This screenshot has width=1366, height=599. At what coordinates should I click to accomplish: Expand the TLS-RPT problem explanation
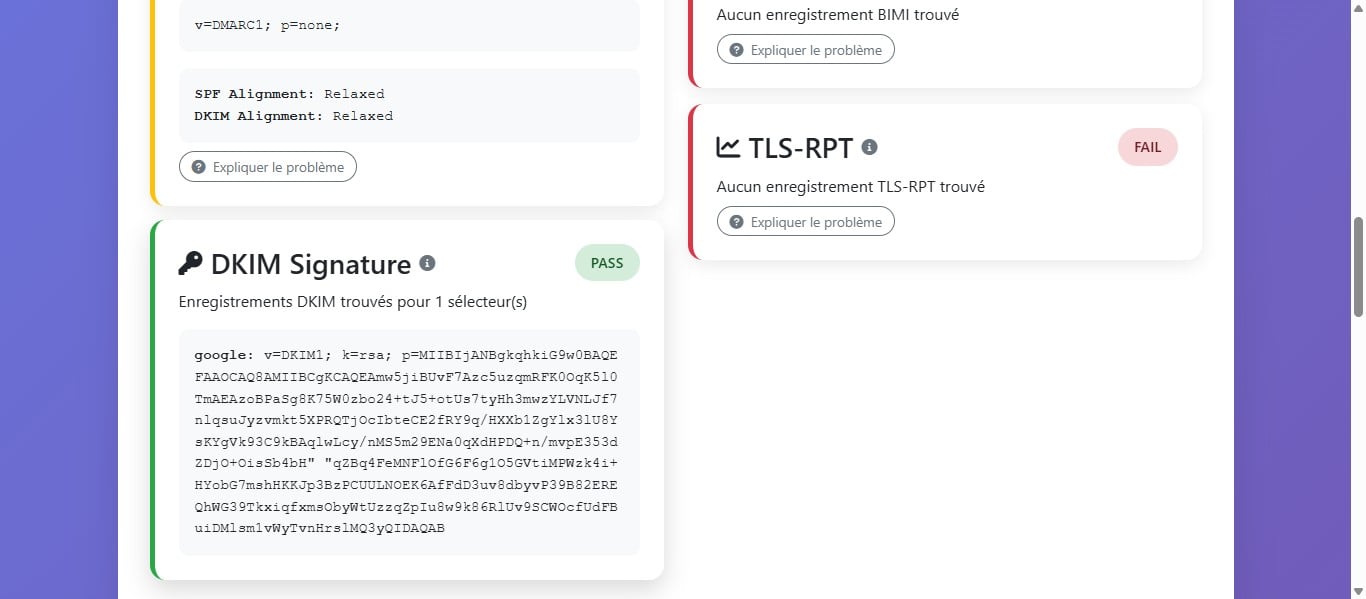point(805,221)
